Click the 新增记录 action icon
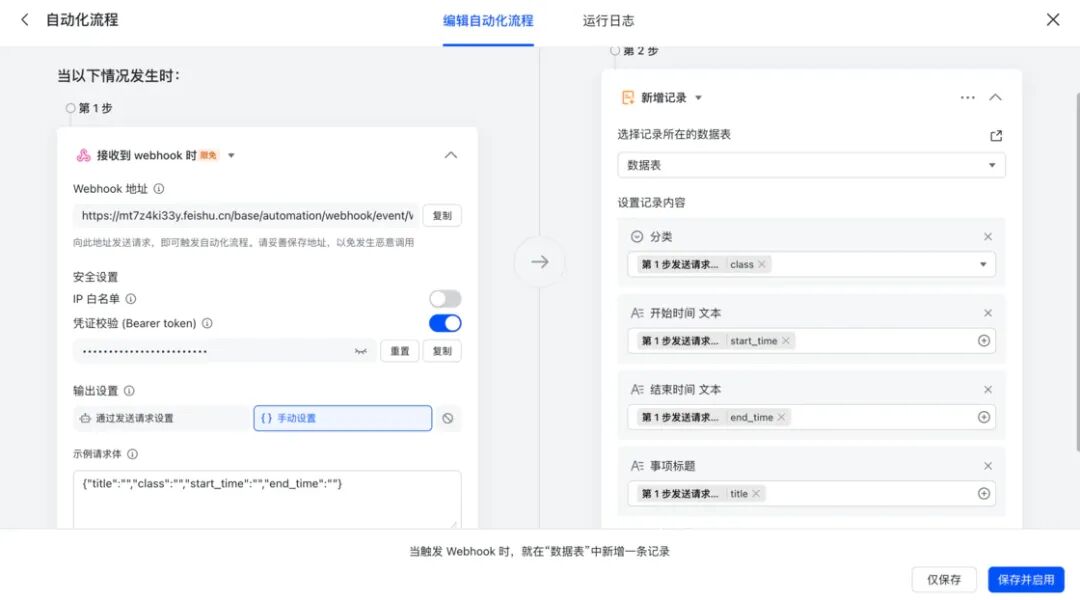The image size is (1080, 600). tap(627, 98)
